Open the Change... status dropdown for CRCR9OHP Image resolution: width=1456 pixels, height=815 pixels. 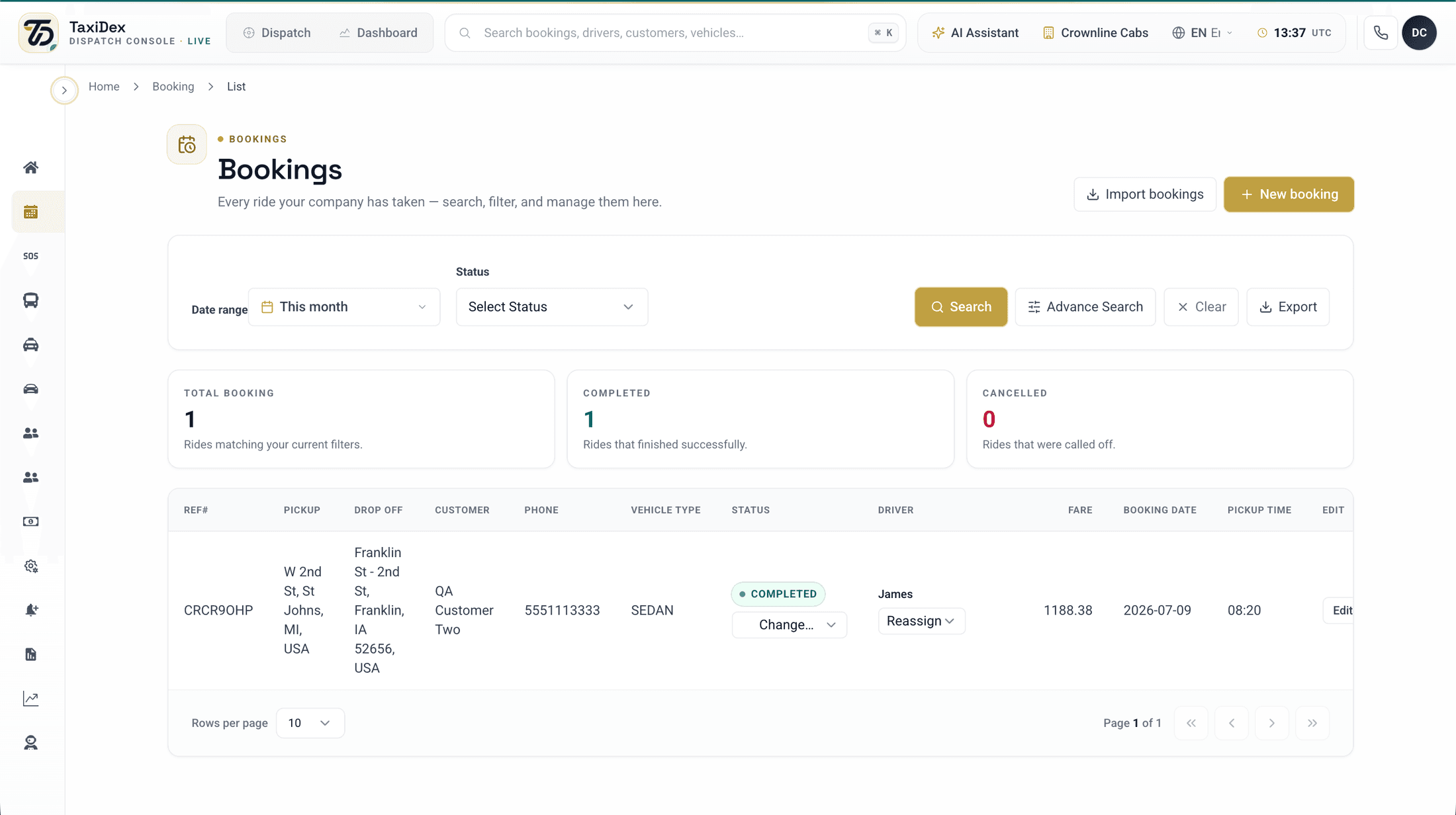[x=789, y=625]
